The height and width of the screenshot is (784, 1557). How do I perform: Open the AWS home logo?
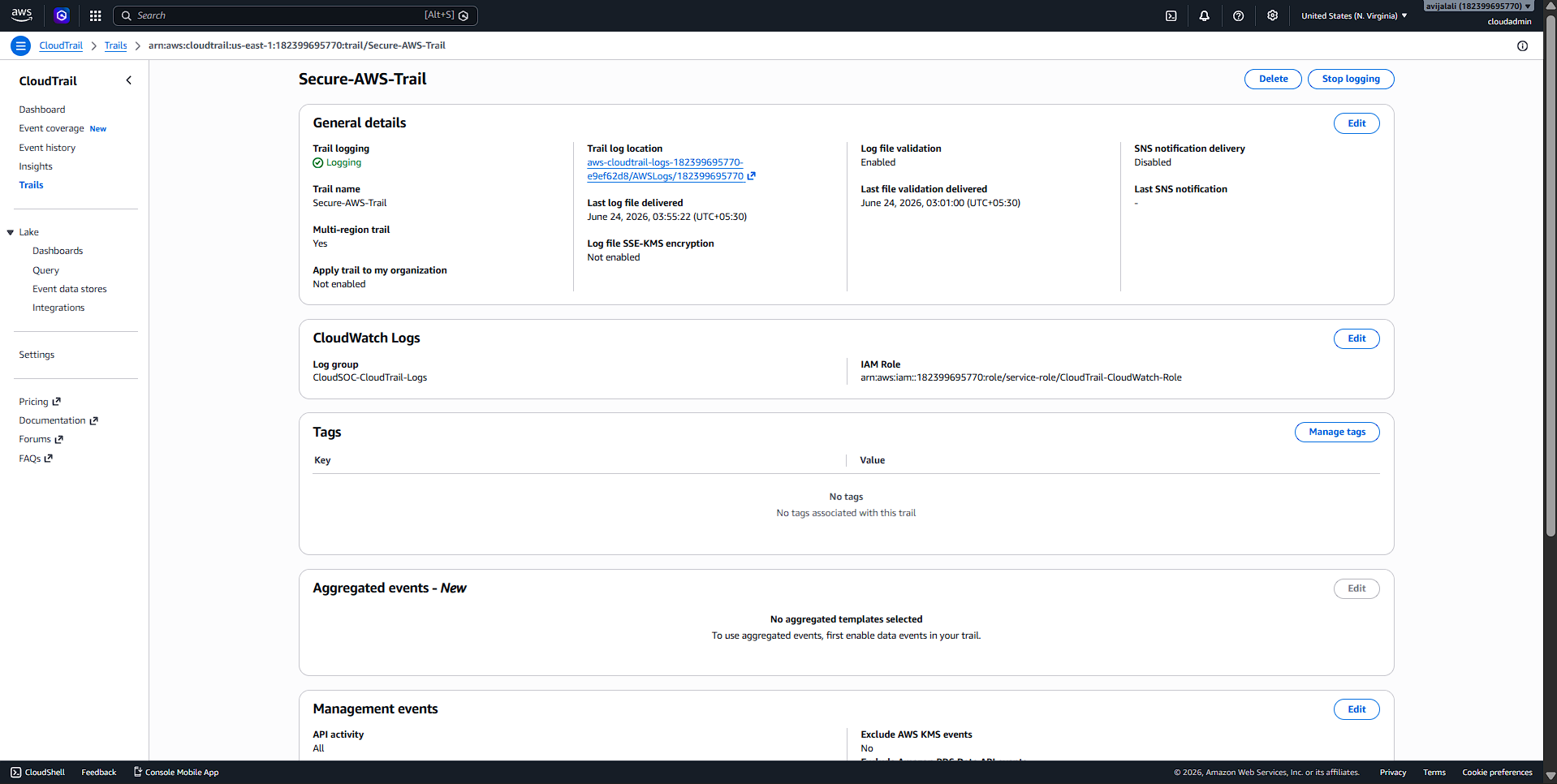pyautogui.click(x=22, y=15)
